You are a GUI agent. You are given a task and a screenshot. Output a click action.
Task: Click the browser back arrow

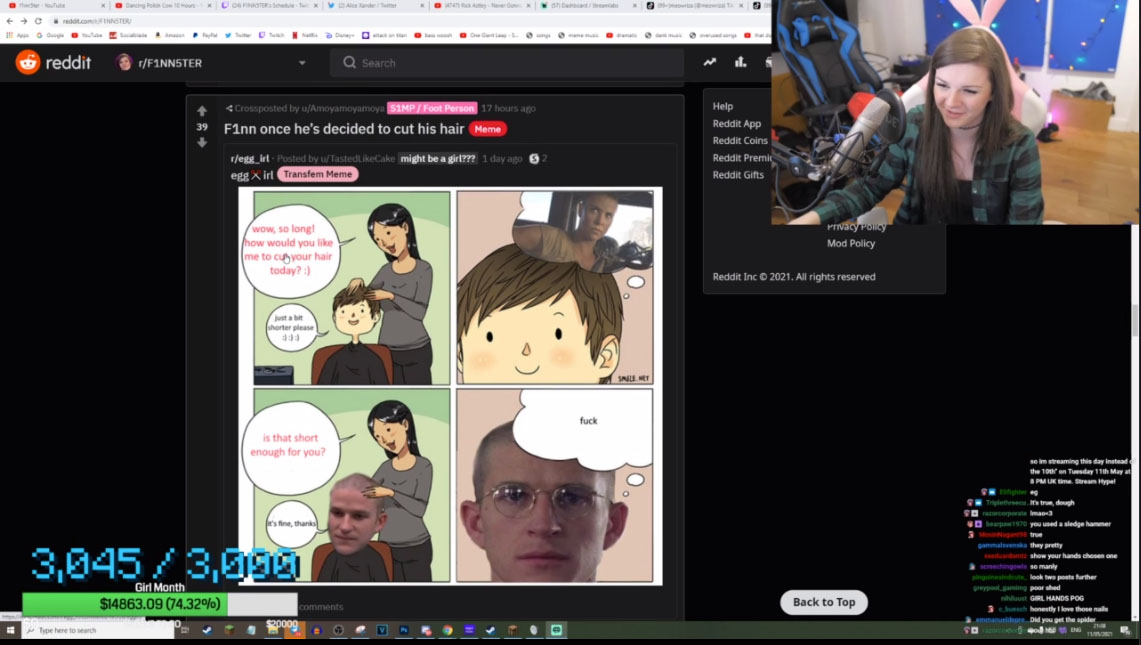tap(9, 21)
